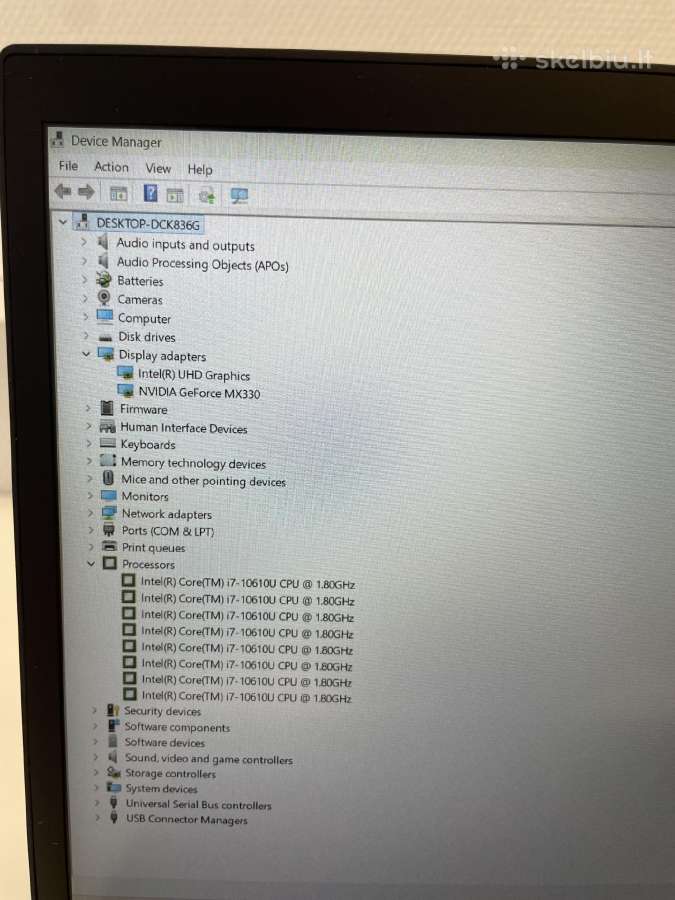Expand the Network adapters category
Viewport: 675px width, 900px height.
tap(90, 513)
